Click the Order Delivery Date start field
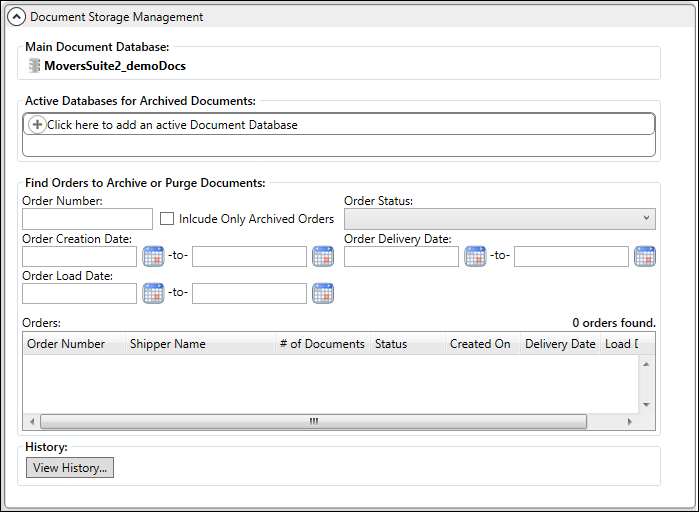699x512 pixels. (401, 257)
